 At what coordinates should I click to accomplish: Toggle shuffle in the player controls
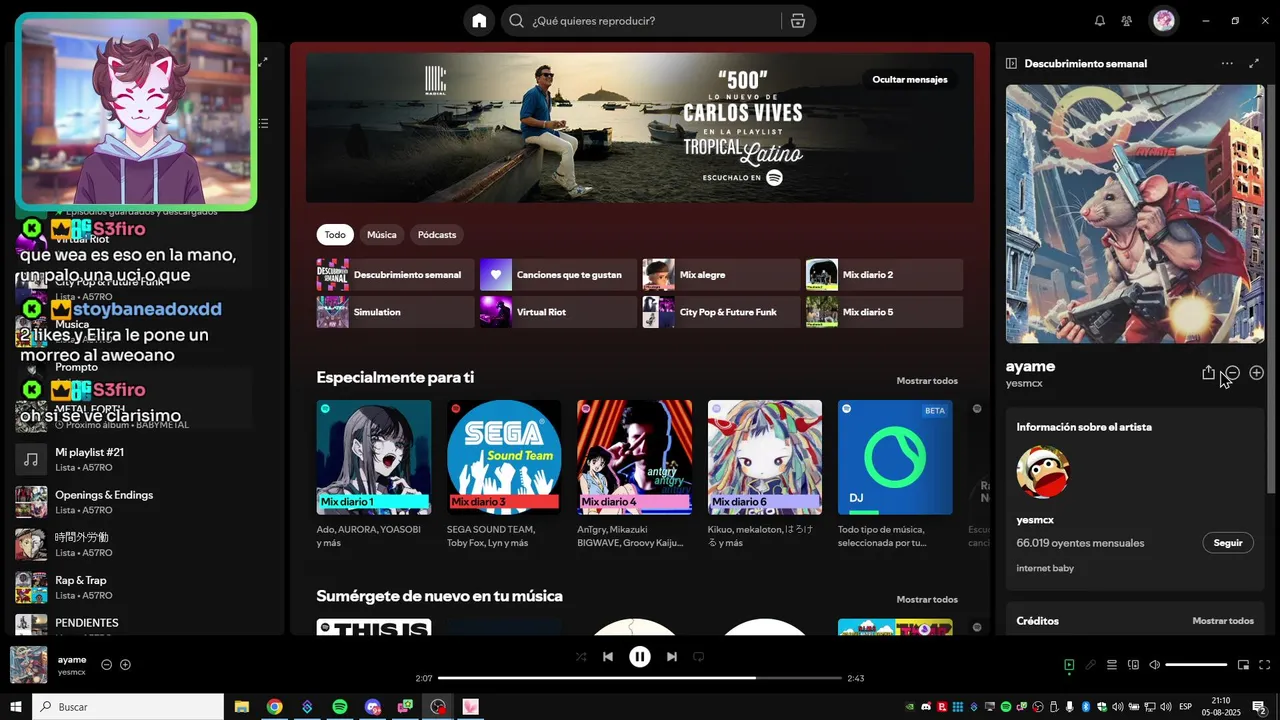tap(581, 657)
